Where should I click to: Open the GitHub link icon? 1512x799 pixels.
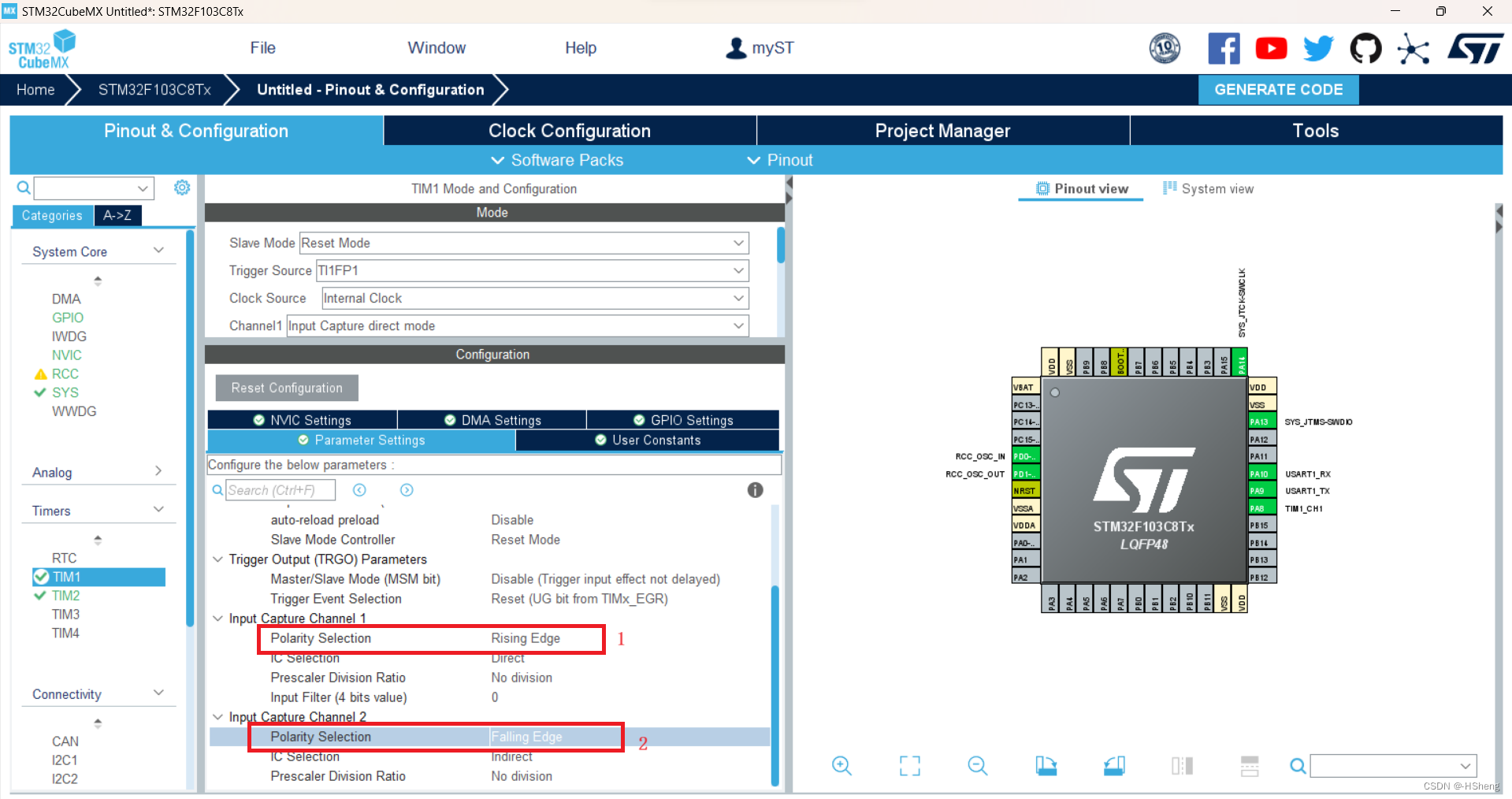point(1365,49)
